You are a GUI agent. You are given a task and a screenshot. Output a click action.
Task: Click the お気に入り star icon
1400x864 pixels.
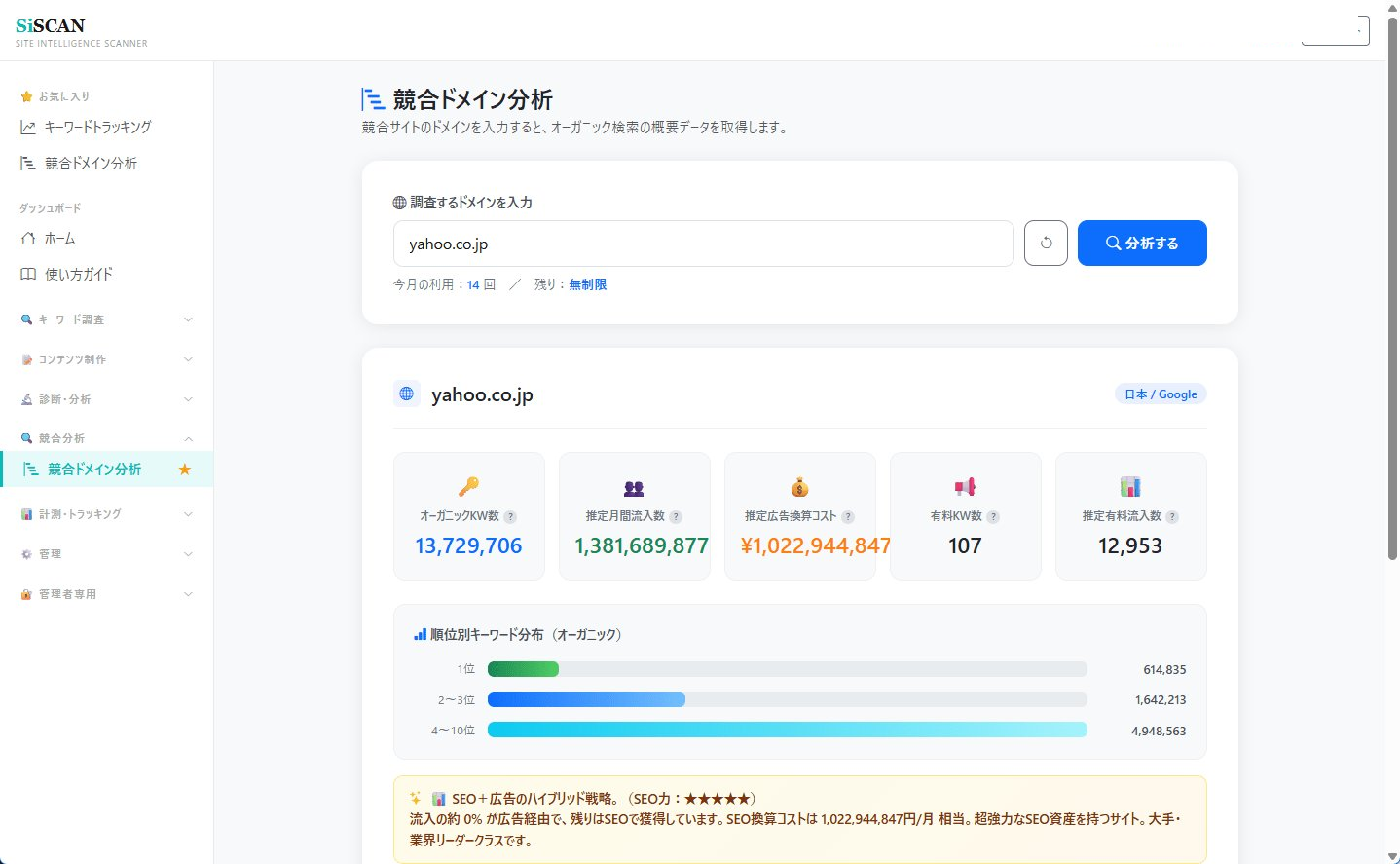(27, 96)
